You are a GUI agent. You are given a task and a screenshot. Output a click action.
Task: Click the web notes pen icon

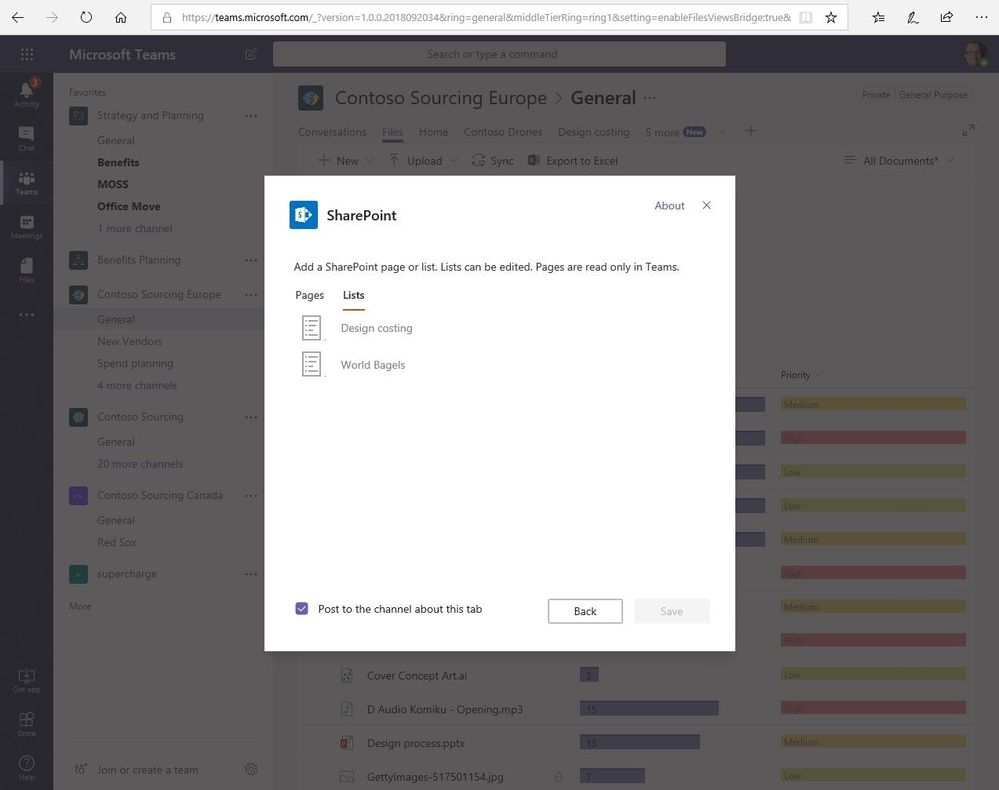pos(913,18)
